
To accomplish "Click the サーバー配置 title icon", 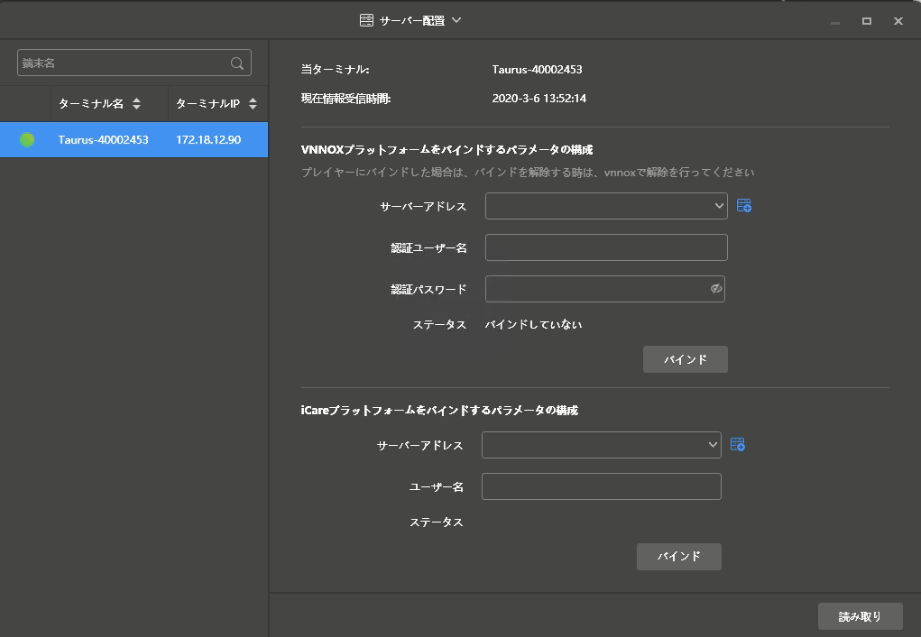I will pyautogui.click(x=367, y=20).
